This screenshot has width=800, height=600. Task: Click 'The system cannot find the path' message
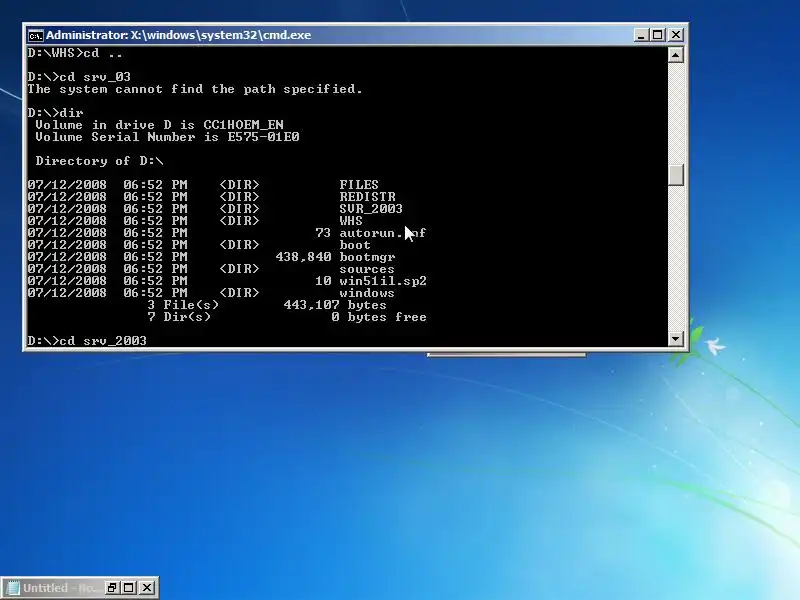click(195, 89)
